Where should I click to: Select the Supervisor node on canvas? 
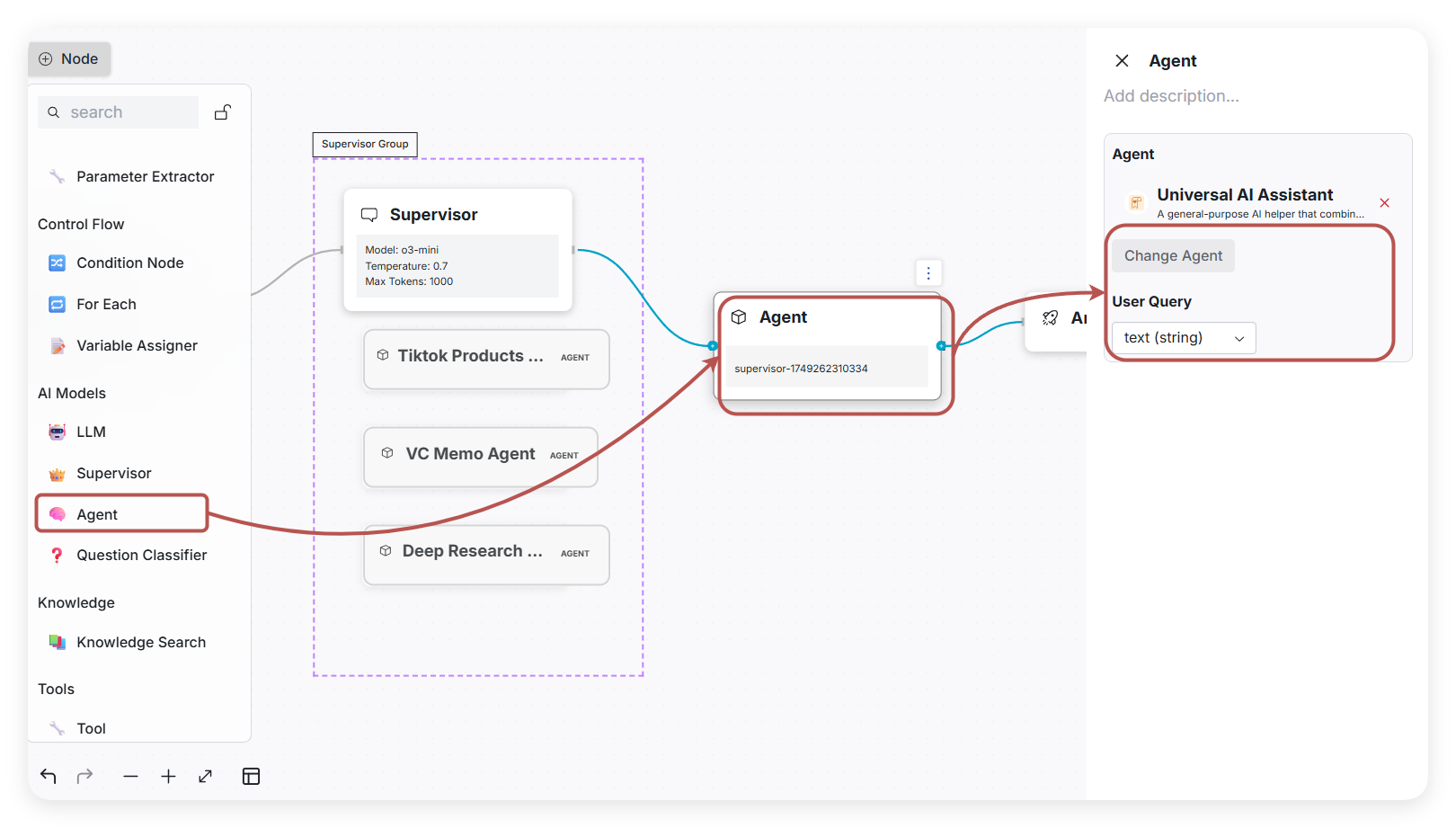tap(457, 250)
